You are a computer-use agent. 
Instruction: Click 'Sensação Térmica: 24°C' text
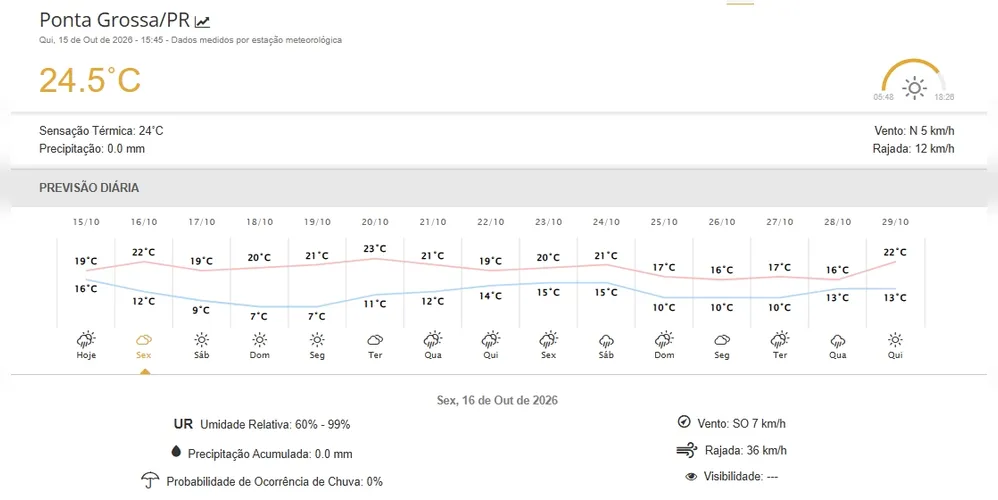click(x=101, y=131)
